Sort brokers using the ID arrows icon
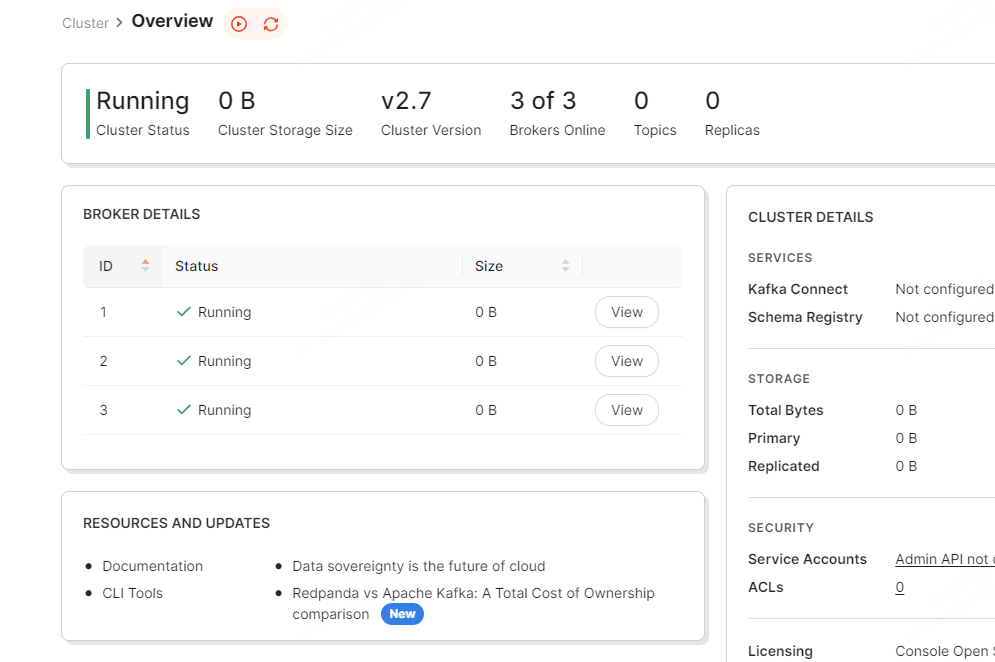 coord(146,266)
